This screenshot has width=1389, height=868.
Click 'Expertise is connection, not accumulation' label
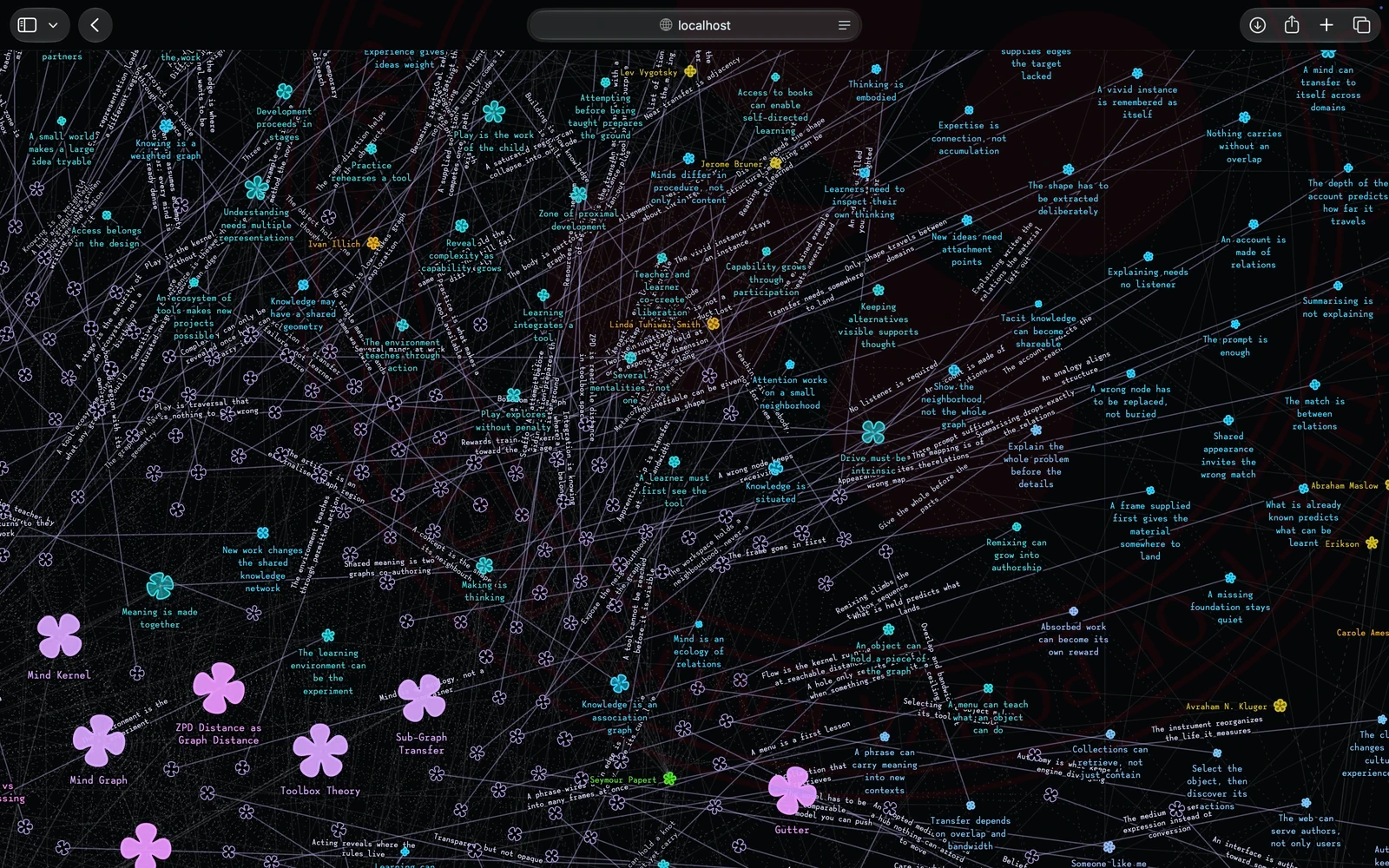click(x=969, y=138)
